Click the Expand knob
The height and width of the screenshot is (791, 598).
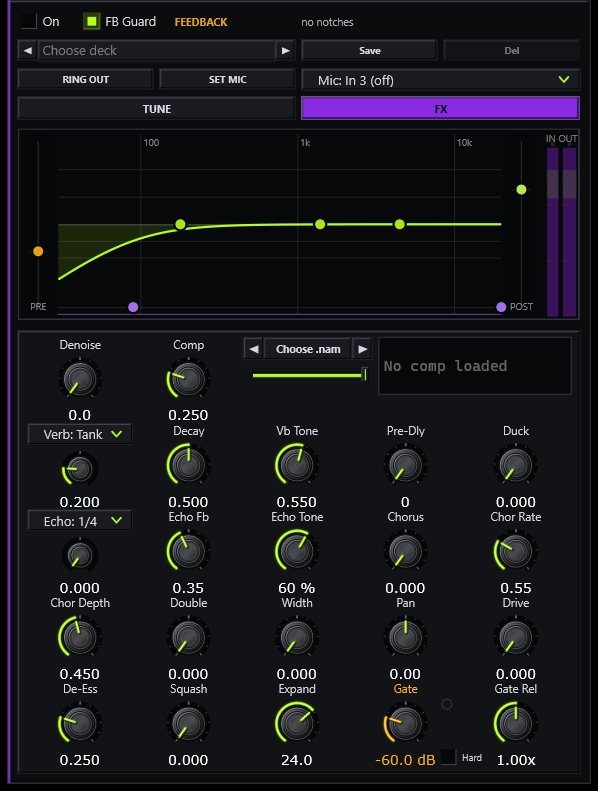(x=297, y=723)
